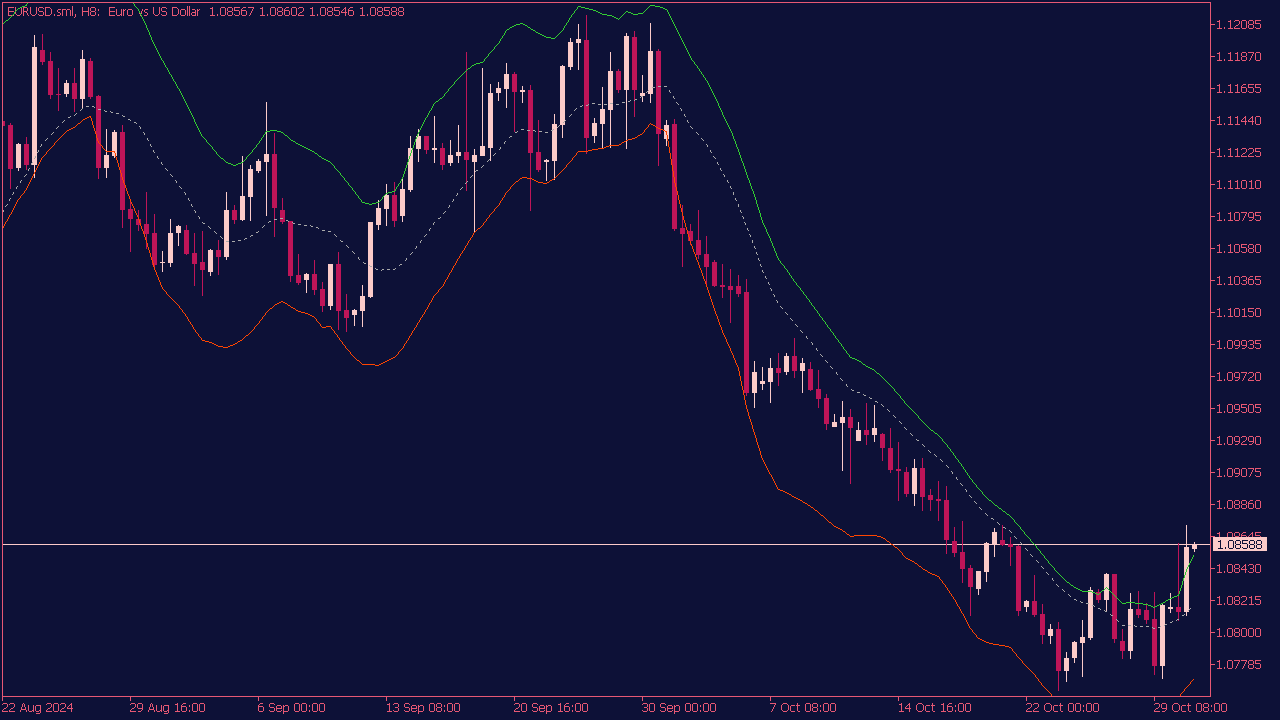Click price scale value 1.09935

click(x=1240, y=345)
